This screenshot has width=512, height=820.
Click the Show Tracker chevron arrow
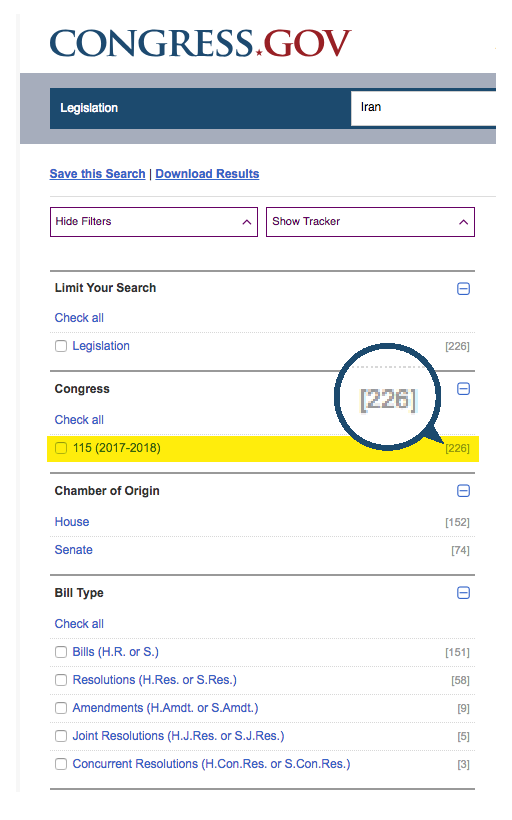[x=463, y=222]
